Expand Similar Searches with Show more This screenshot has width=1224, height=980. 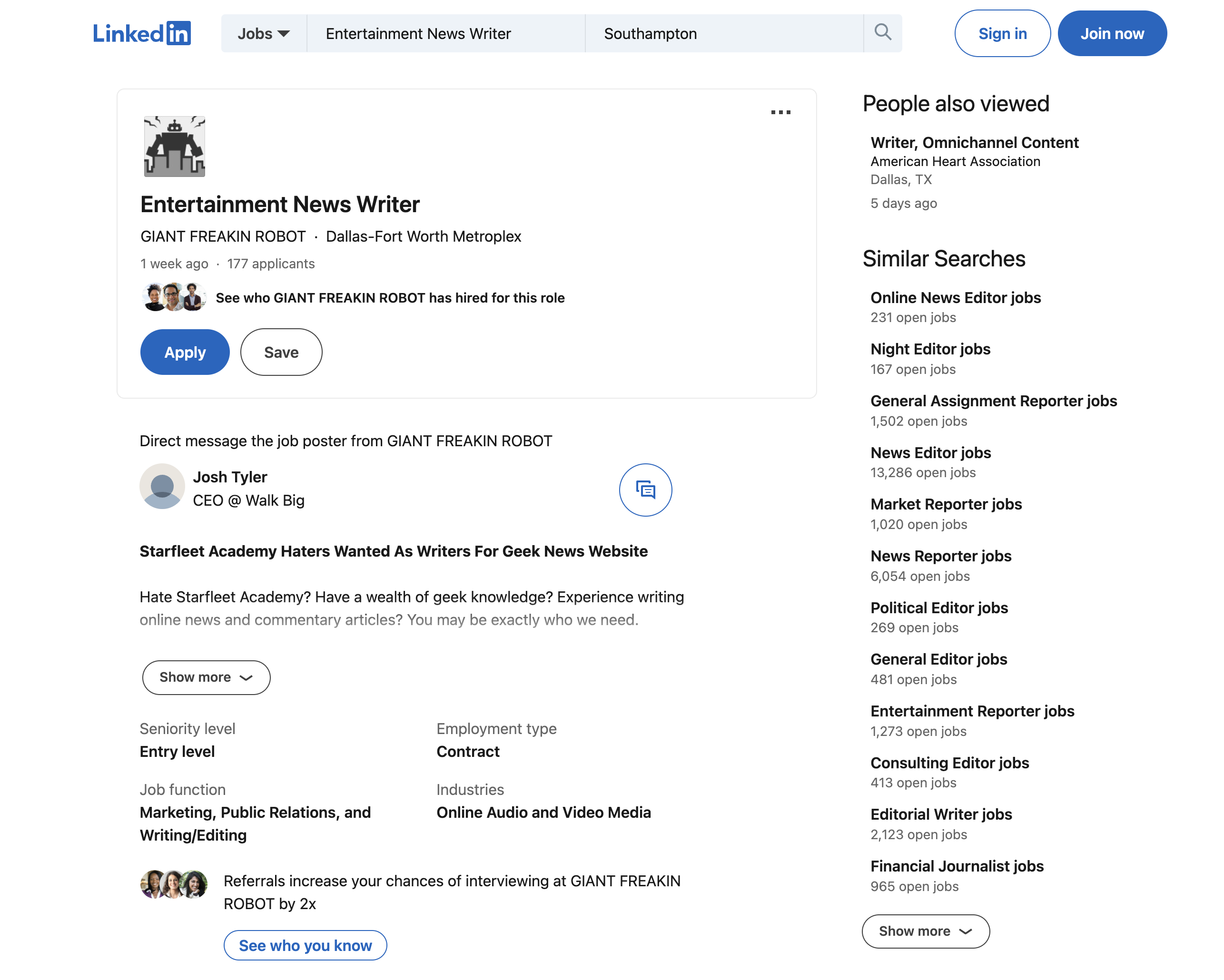(x=925, y=931)
